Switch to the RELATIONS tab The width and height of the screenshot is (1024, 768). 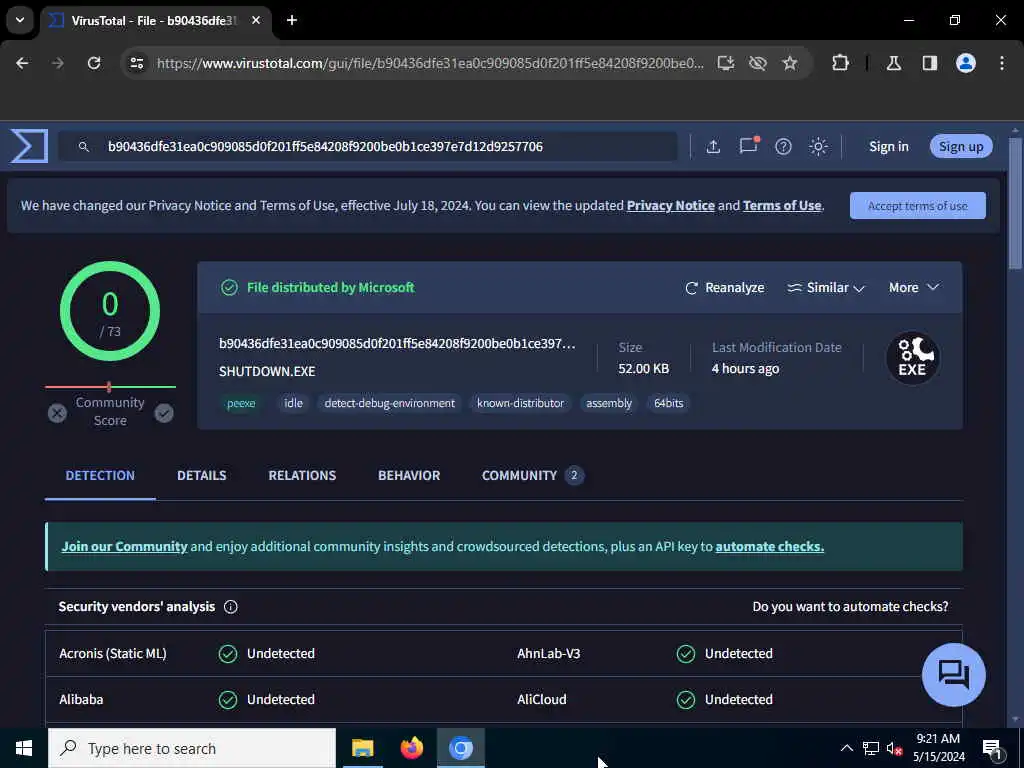click(302, 475)
